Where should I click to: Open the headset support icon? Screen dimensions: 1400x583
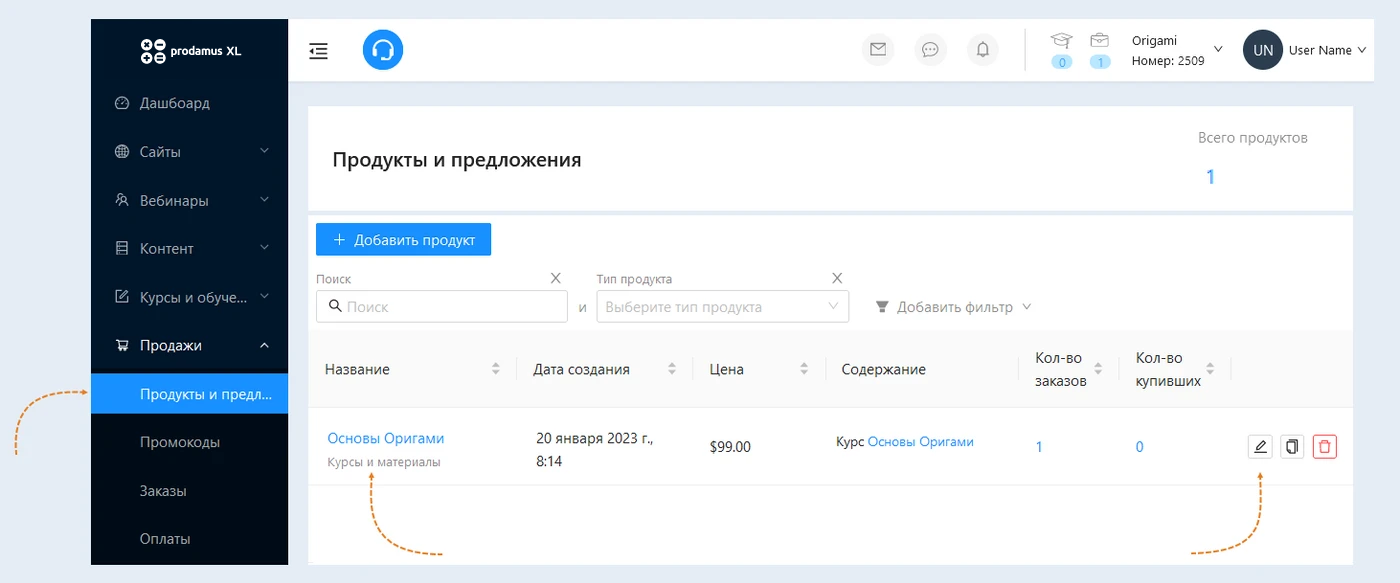(x=382, y=50)
